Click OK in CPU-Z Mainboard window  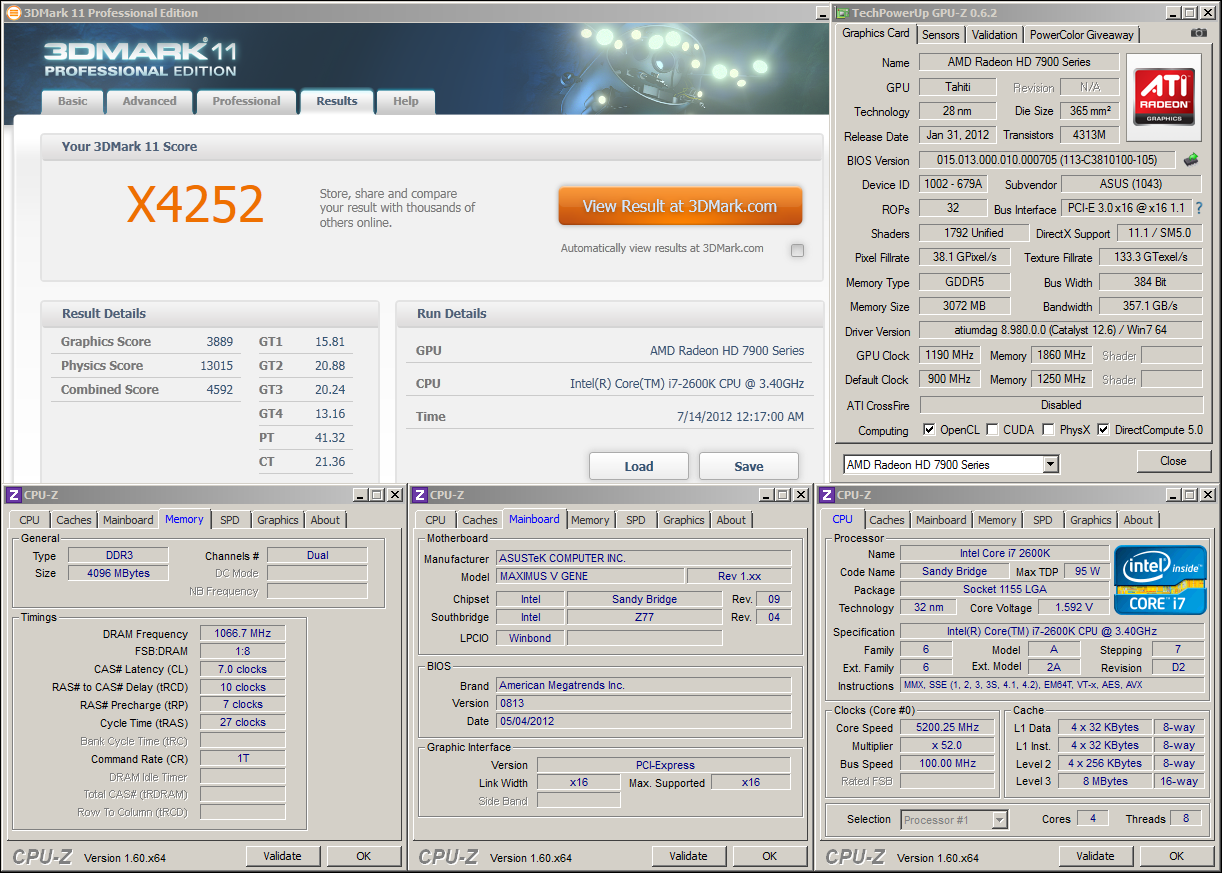click(770, 856)
